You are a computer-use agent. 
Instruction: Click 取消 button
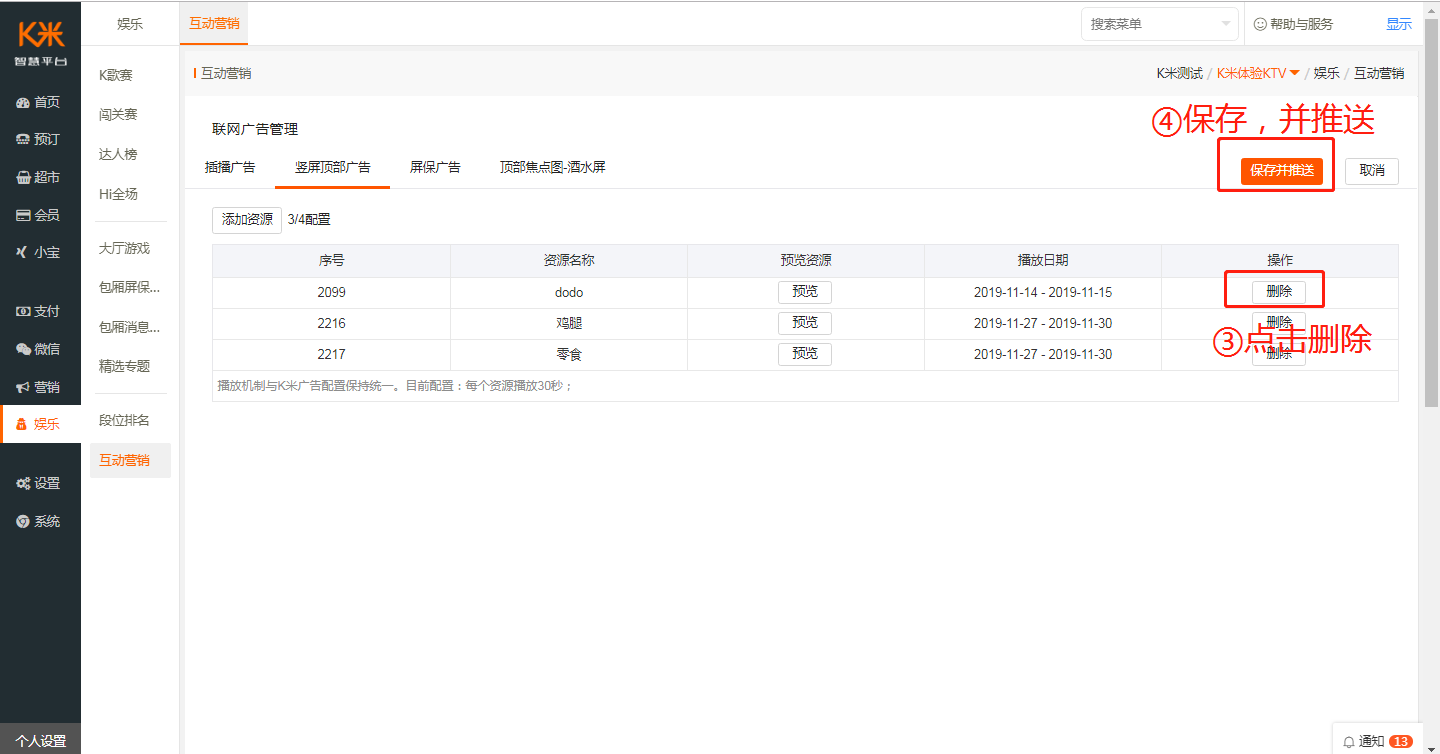click(1372, 171)
